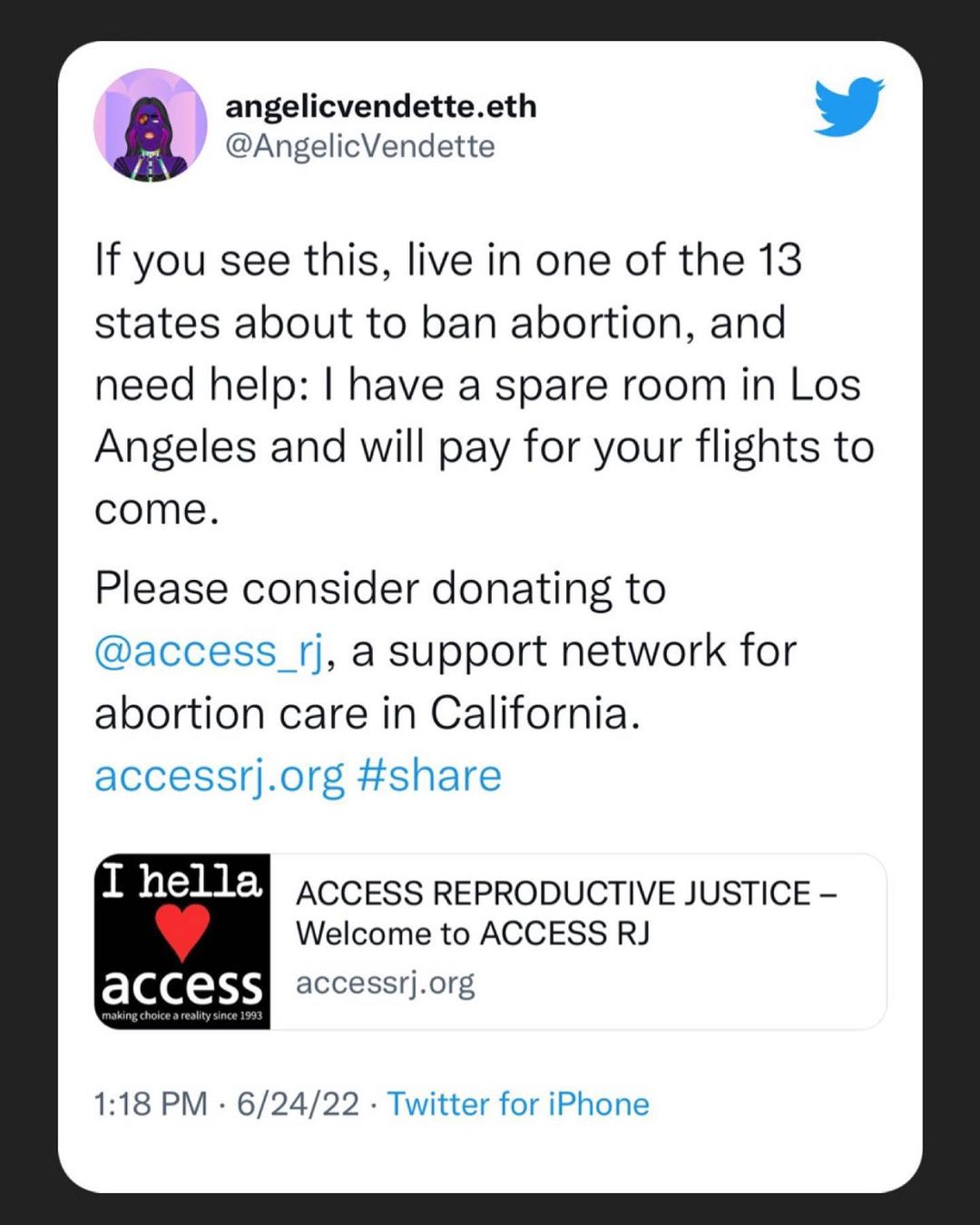The image size is (980, 1225).
Task: Open the @access_rj mention
Action: coord(209,652)
